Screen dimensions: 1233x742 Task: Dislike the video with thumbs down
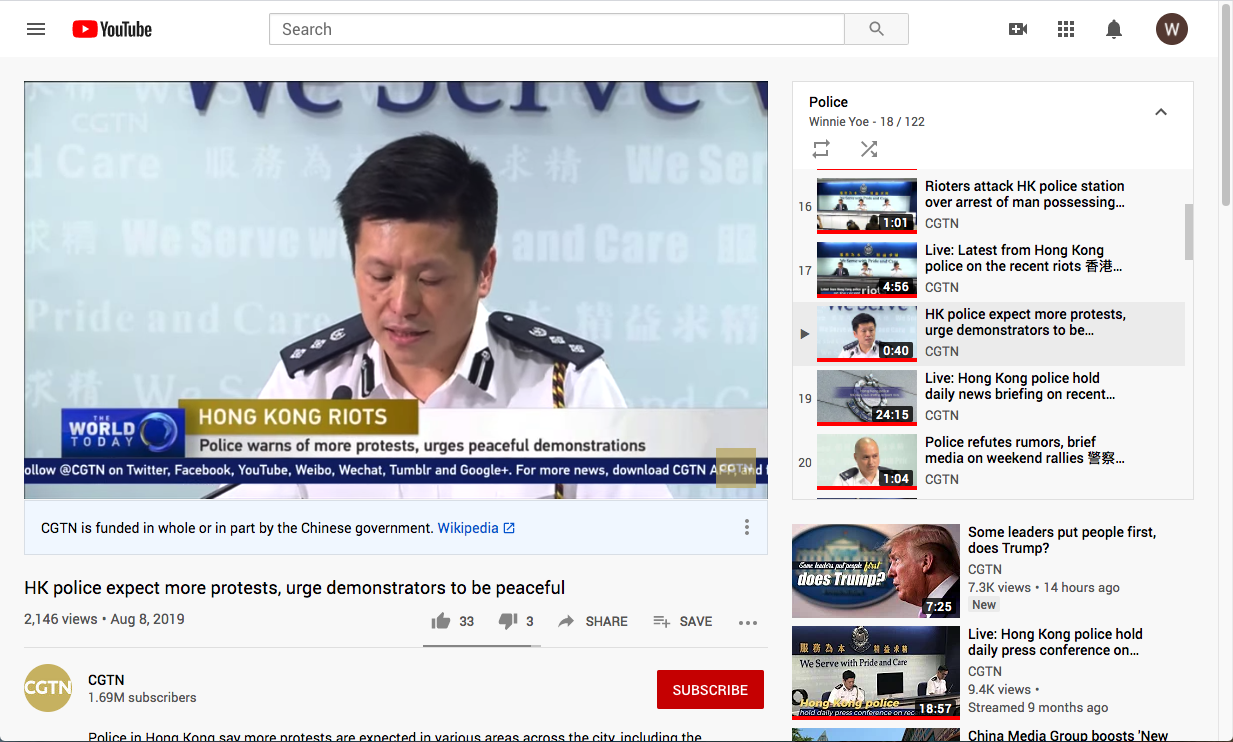508,621
